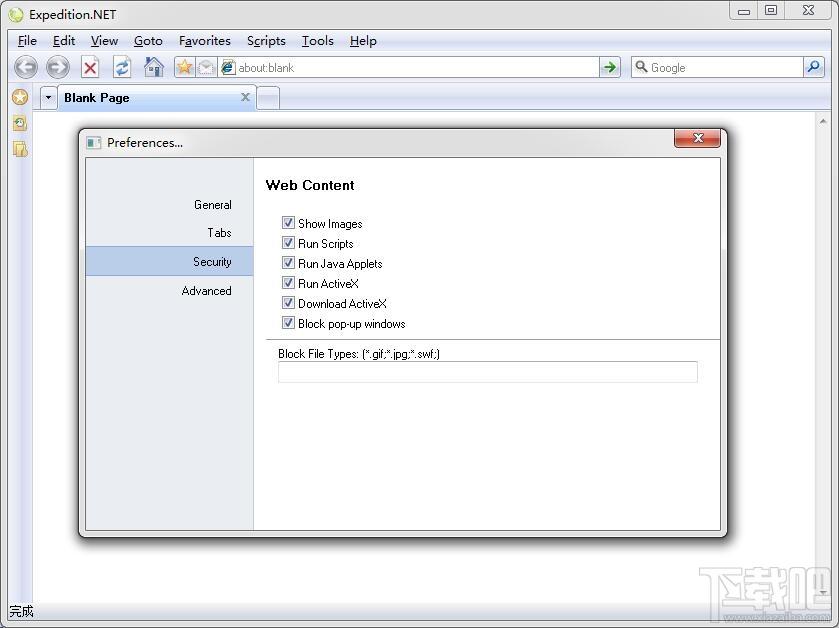Toggle Block pop-up windows checkbox

(x=288, y=323)
